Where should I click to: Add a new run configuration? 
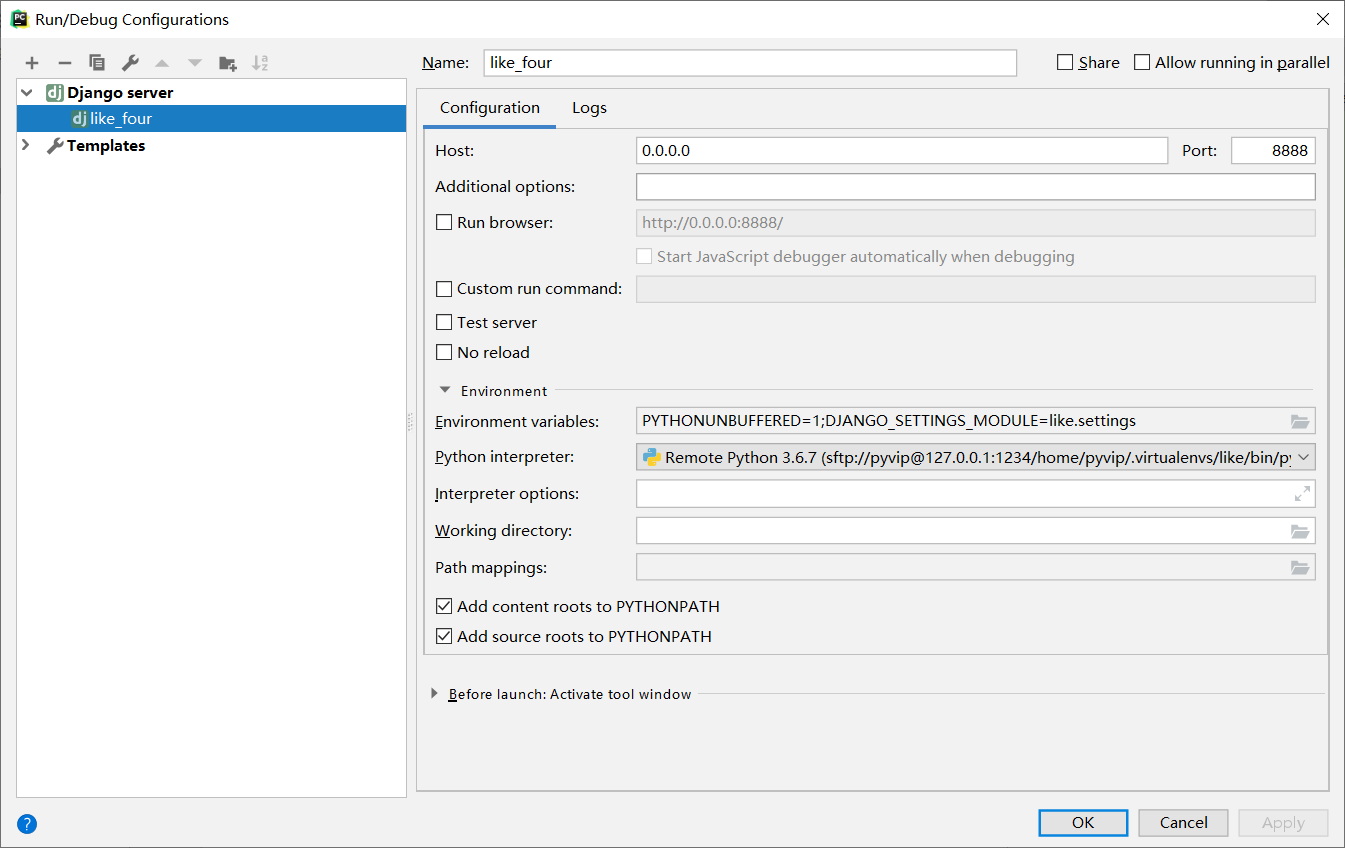[x=32, y=63]
